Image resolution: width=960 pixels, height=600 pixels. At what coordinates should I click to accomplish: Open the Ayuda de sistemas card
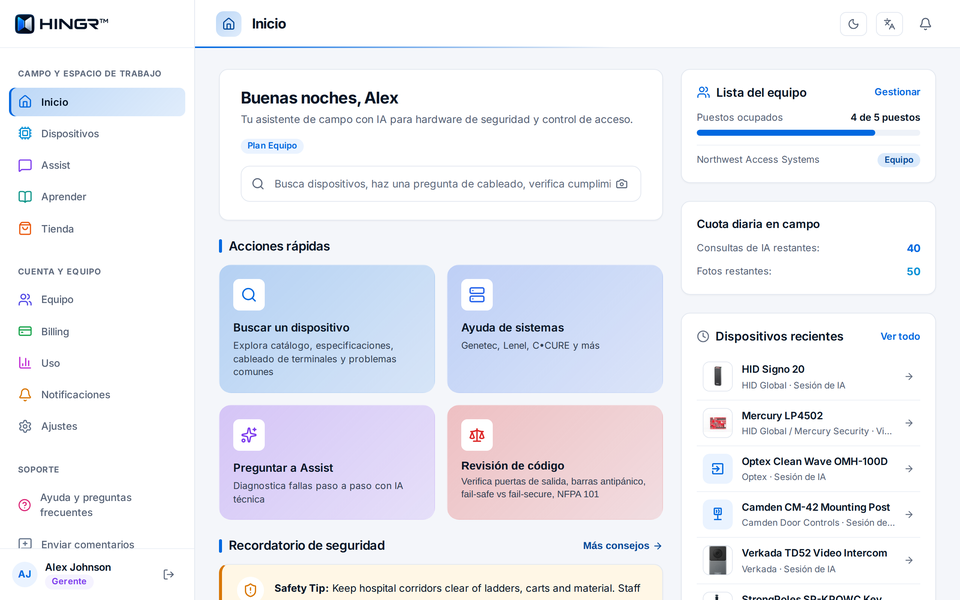(x=555, y=329)
